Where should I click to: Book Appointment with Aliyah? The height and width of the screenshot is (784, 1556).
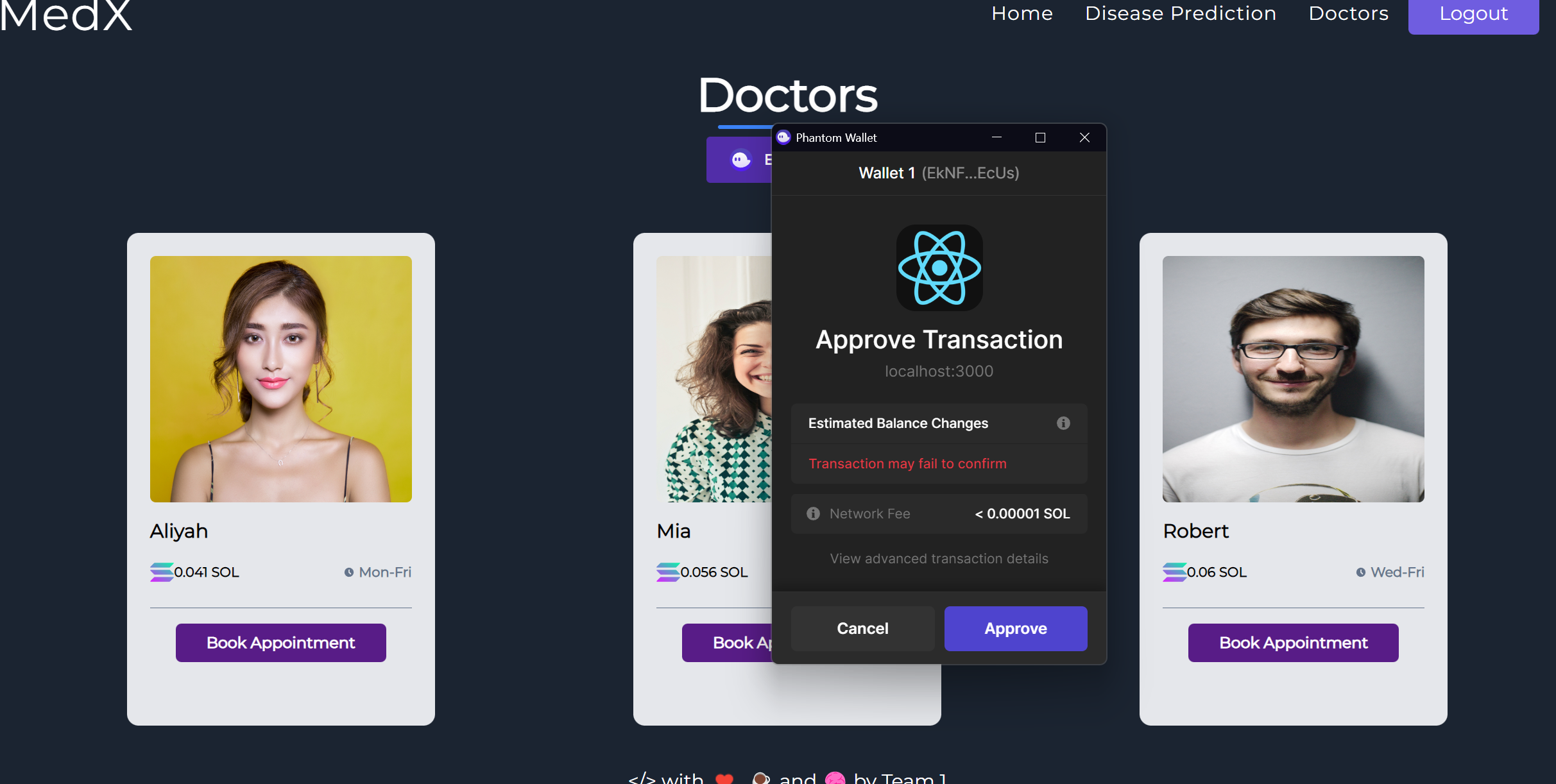click(280, 642)
